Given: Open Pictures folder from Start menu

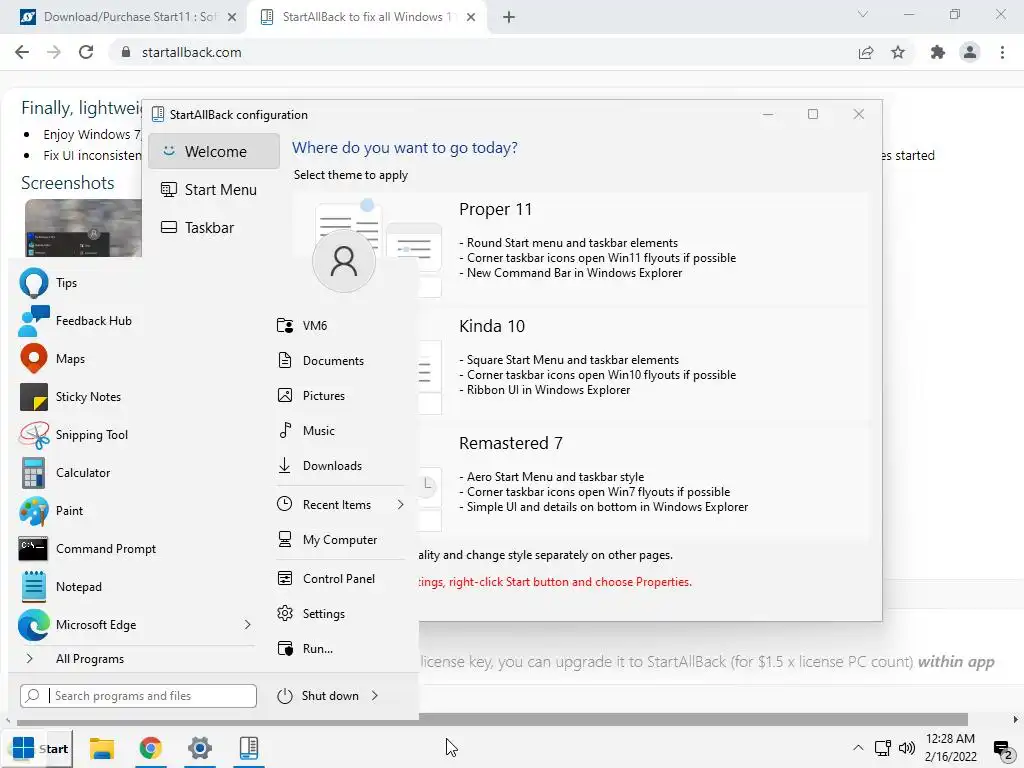Looking at the screenshot, I should coord(341,395).
